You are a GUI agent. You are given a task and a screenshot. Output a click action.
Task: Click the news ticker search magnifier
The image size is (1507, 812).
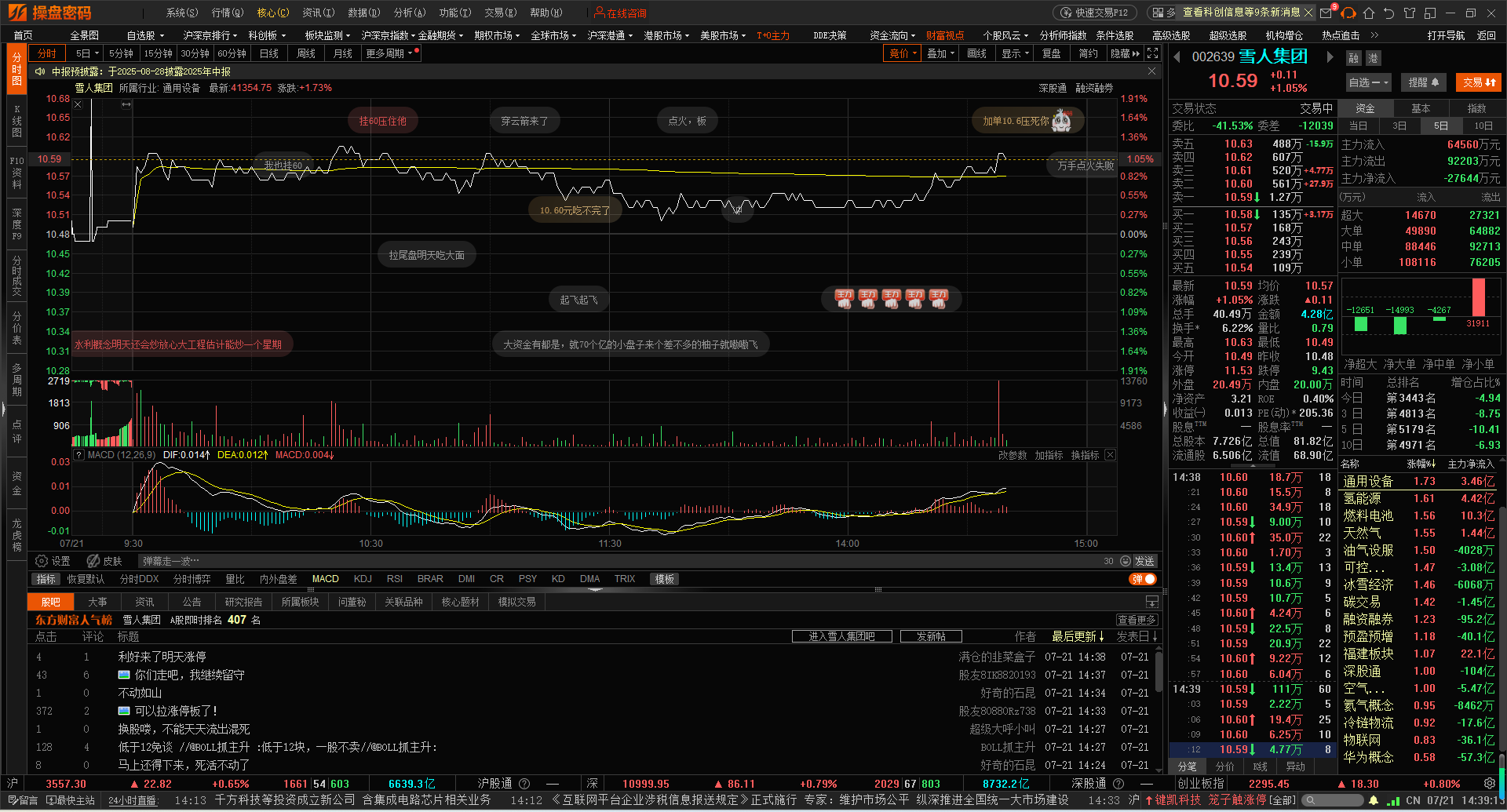coord(1311,800)
